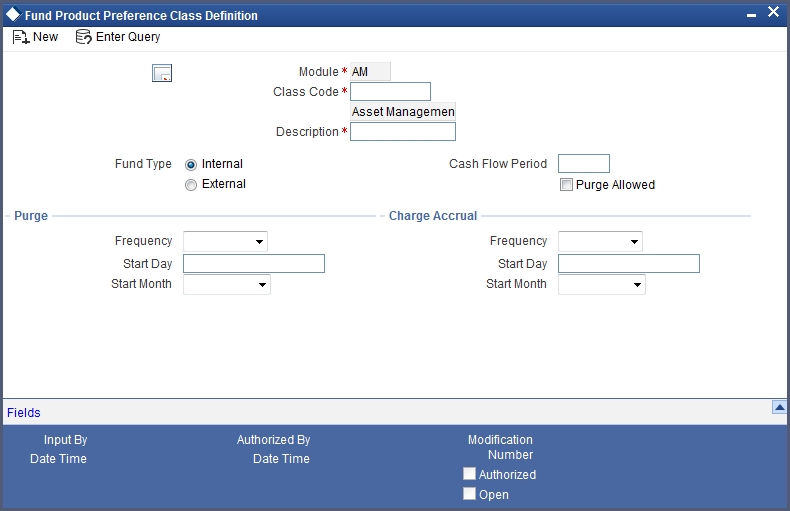The width and height of the screenshot is (790, 511).
Task: Click the Enter Query toolbar label
Action: (x=128, y=37)
